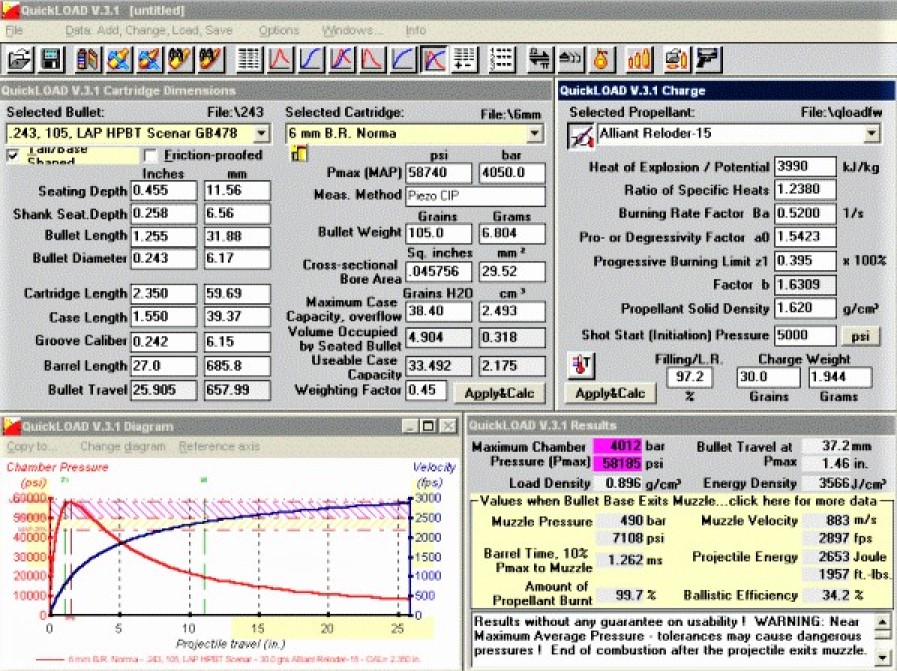
Task: Click the pistol icon in toolbar
Action: click(707, 60)
